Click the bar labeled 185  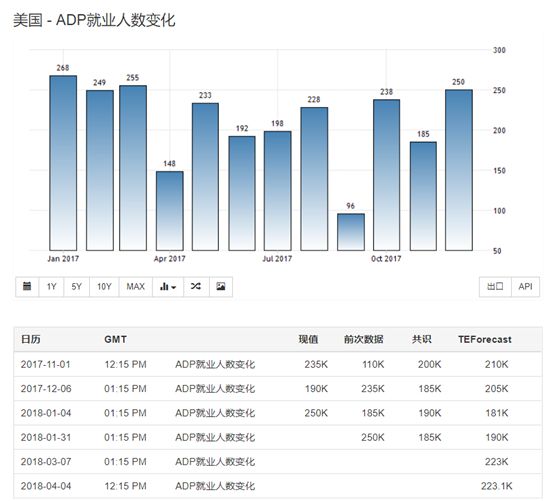click(x=423, y=196)
